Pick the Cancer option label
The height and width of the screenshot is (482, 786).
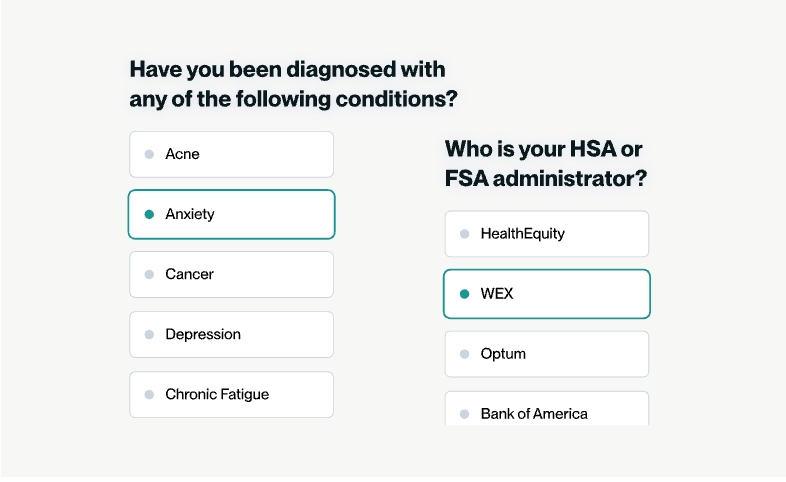click(190, 274)
